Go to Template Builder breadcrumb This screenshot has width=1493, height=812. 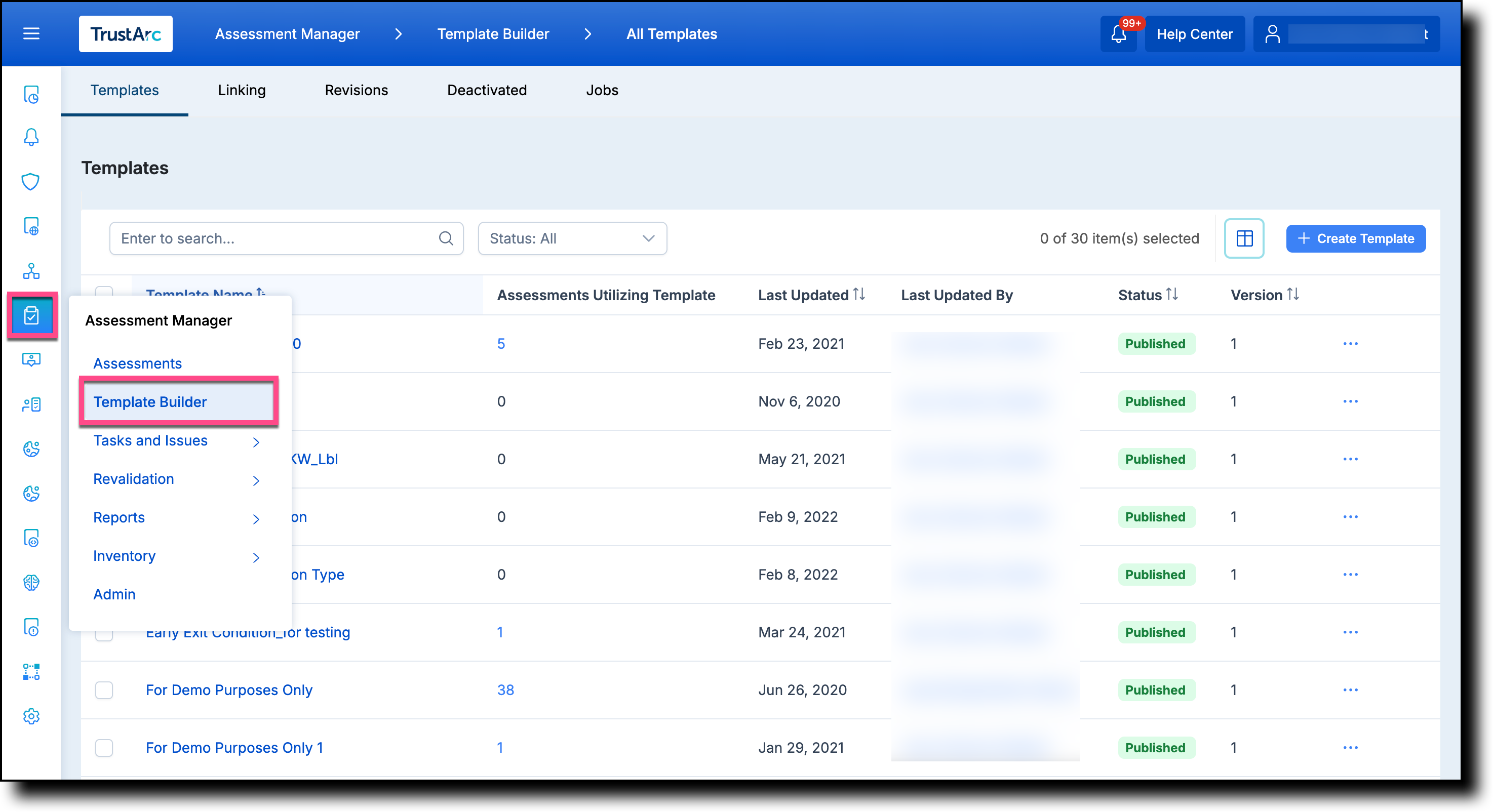coord(493,34)
